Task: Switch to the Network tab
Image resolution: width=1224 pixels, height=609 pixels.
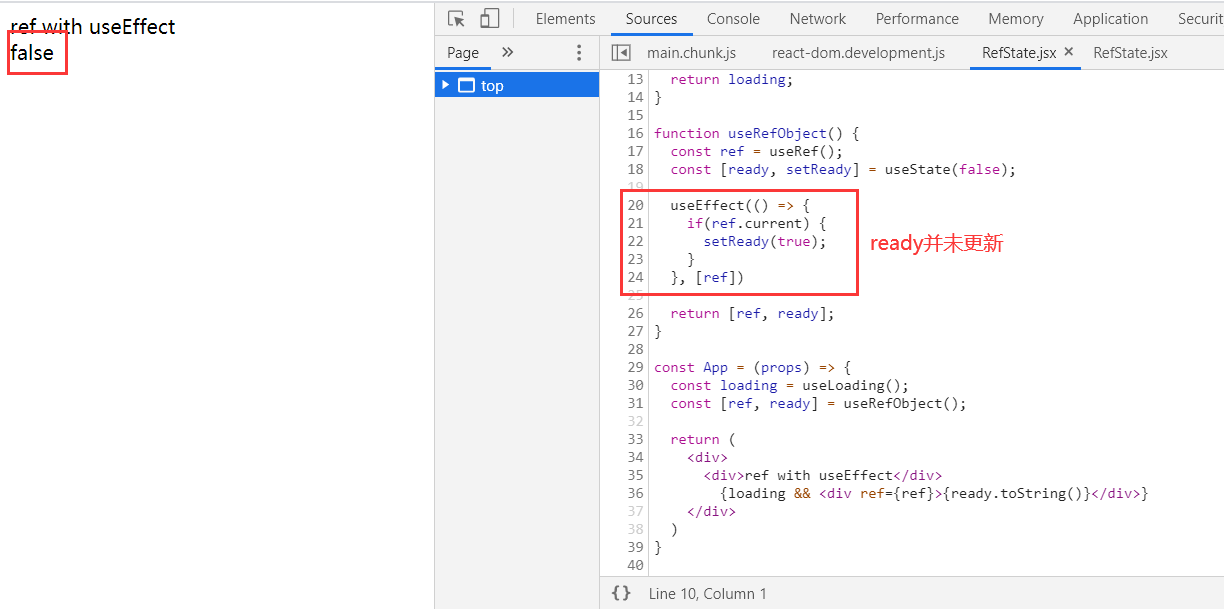Action: tap(818, 19)
